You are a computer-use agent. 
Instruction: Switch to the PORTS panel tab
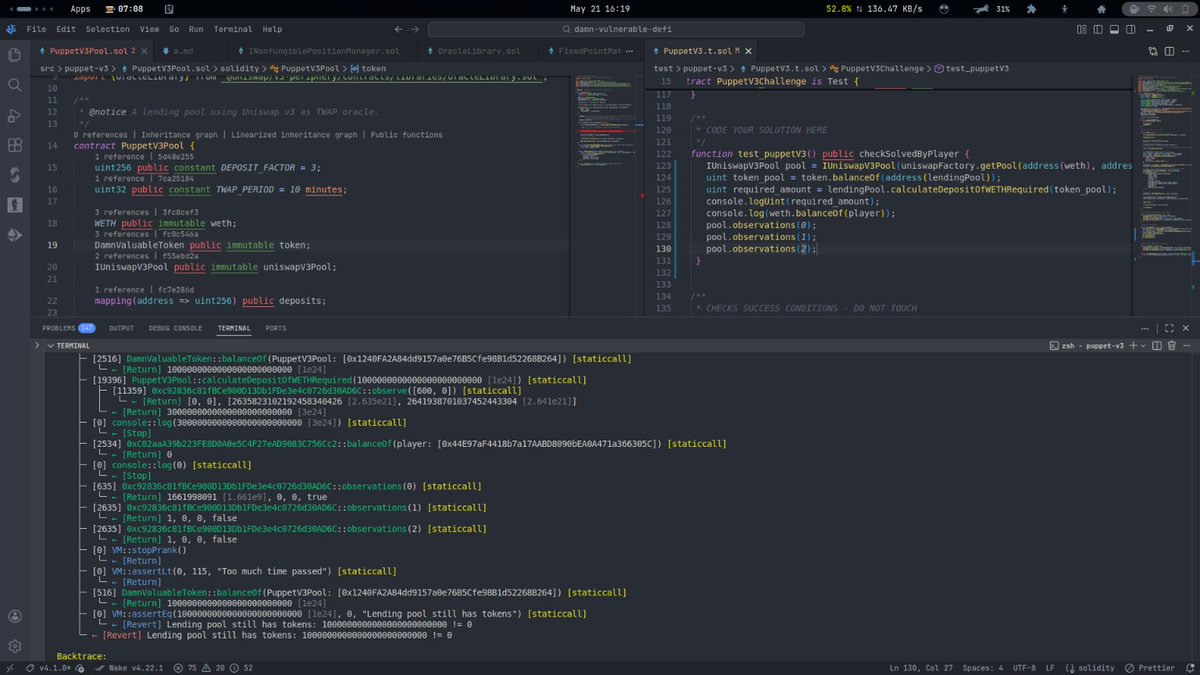pyautogui.click(x=276, y=328)
